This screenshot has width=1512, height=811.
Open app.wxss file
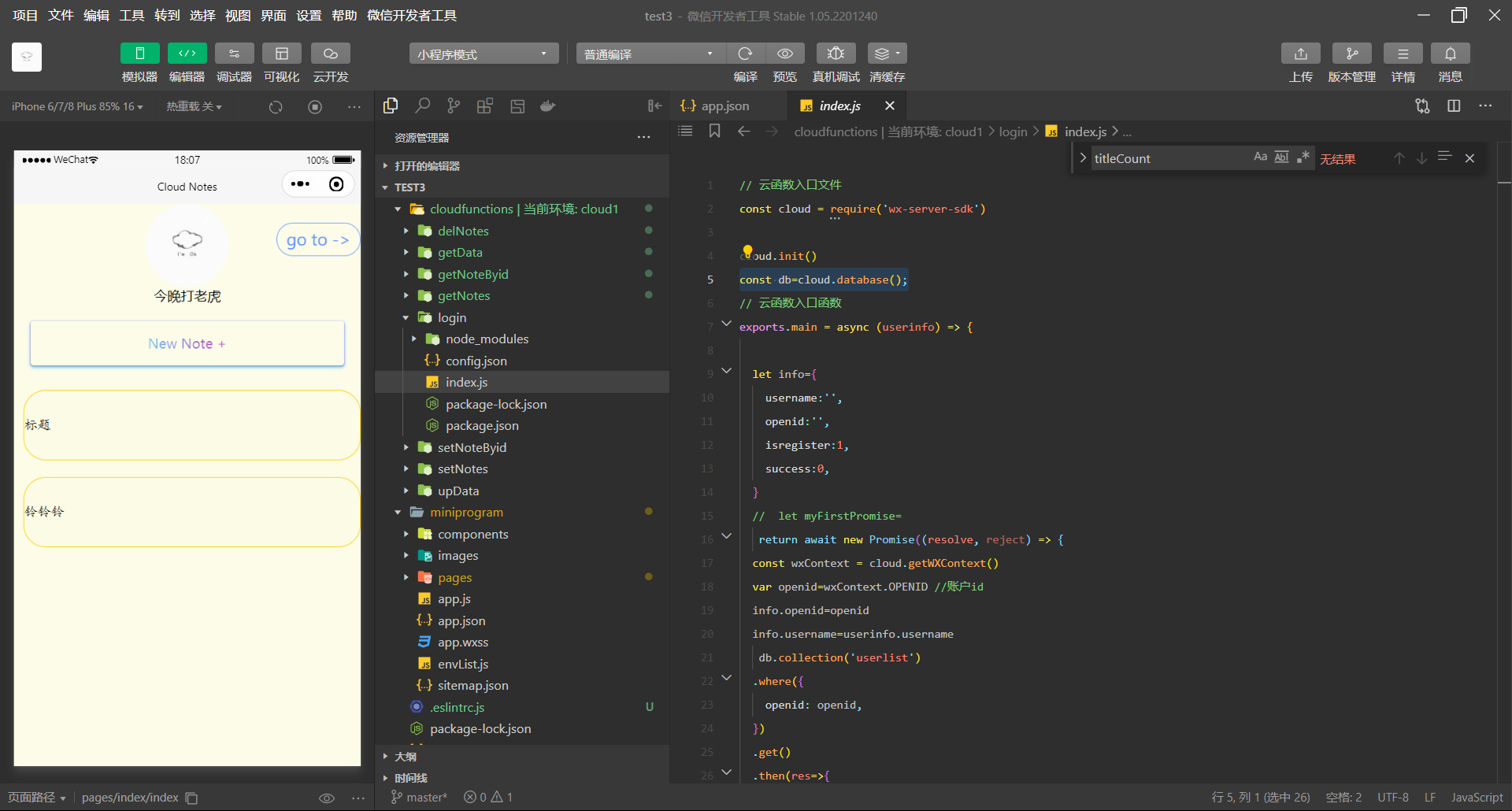tap(462, 643)
